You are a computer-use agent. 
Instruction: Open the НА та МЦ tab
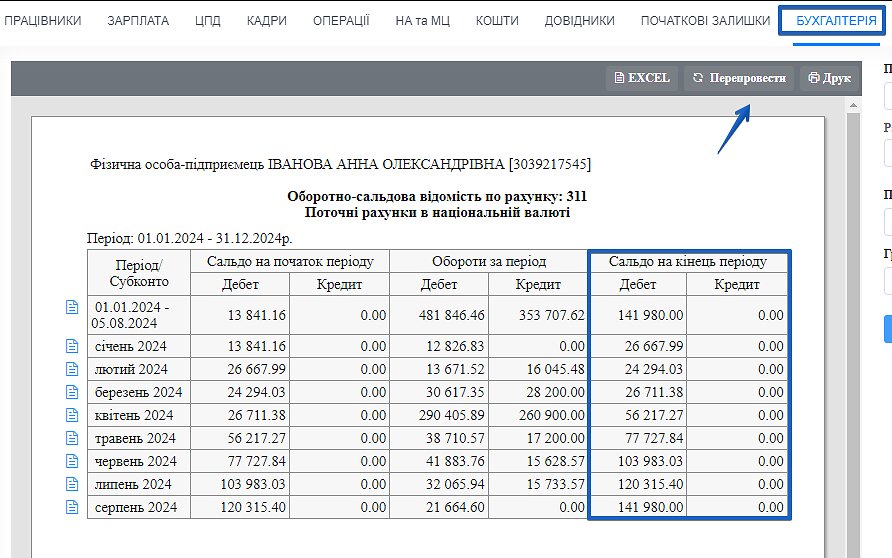pos(422,20)
